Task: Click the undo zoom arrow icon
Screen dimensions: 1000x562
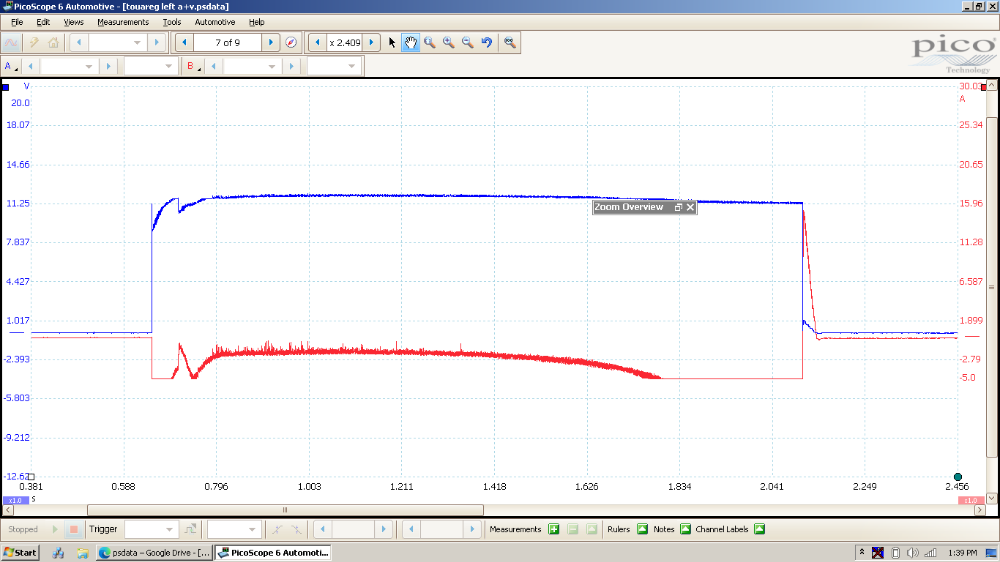Action: click(x=487, y=43)
